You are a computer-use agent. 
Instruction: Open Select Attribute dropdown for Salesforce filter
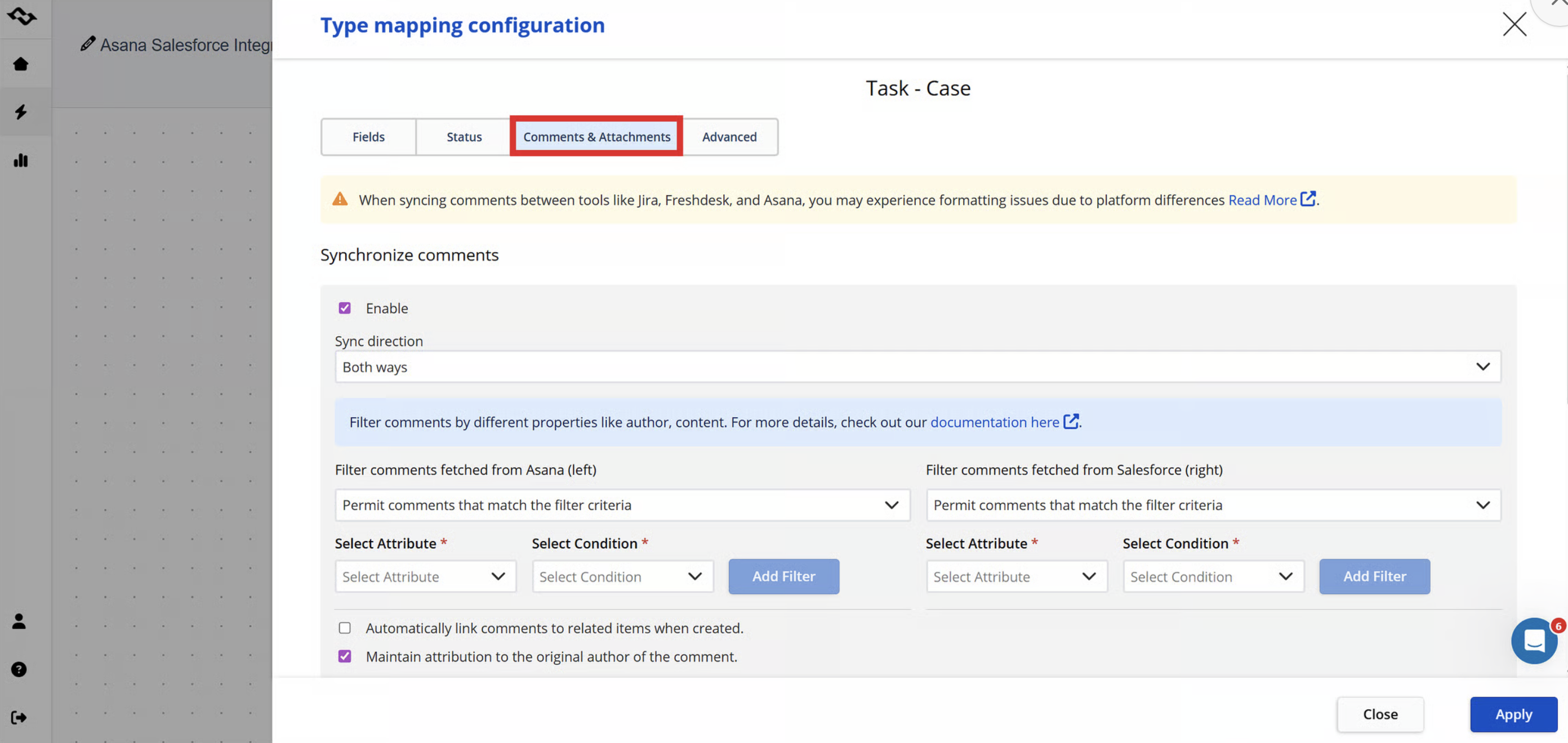[1017, 576]
